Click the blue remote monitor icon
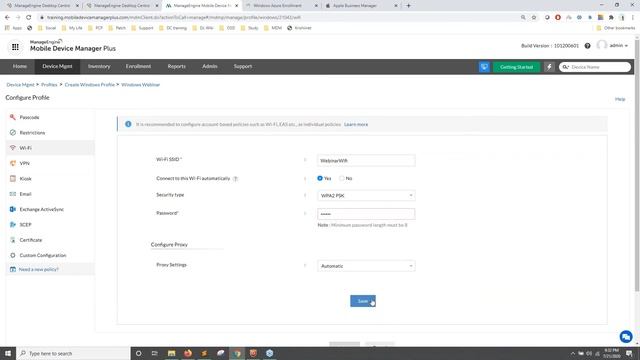640x360 pixels. pos(484,67)
